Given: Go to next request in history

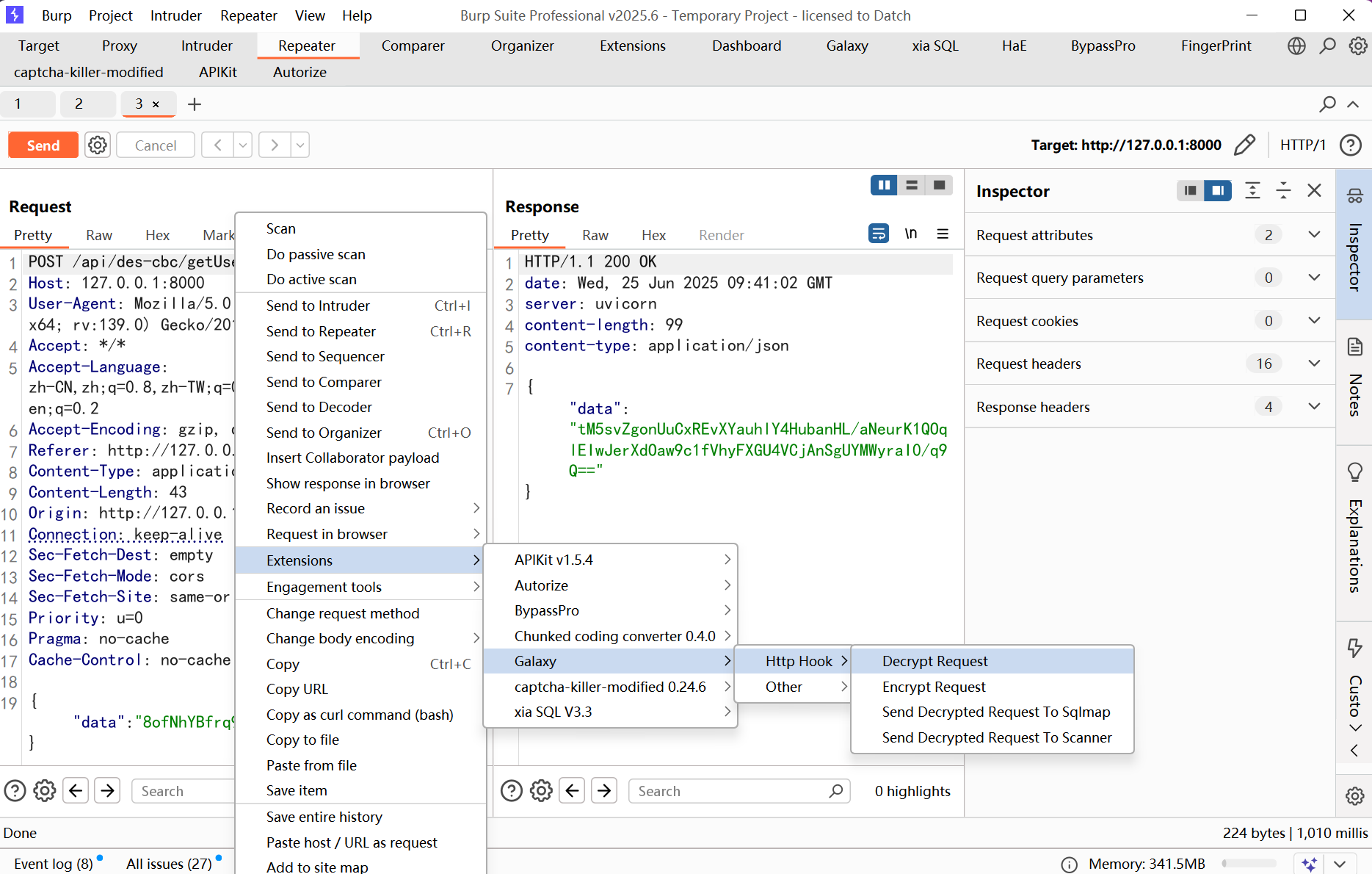Looking at the screenshot, I should click(275, 145).
